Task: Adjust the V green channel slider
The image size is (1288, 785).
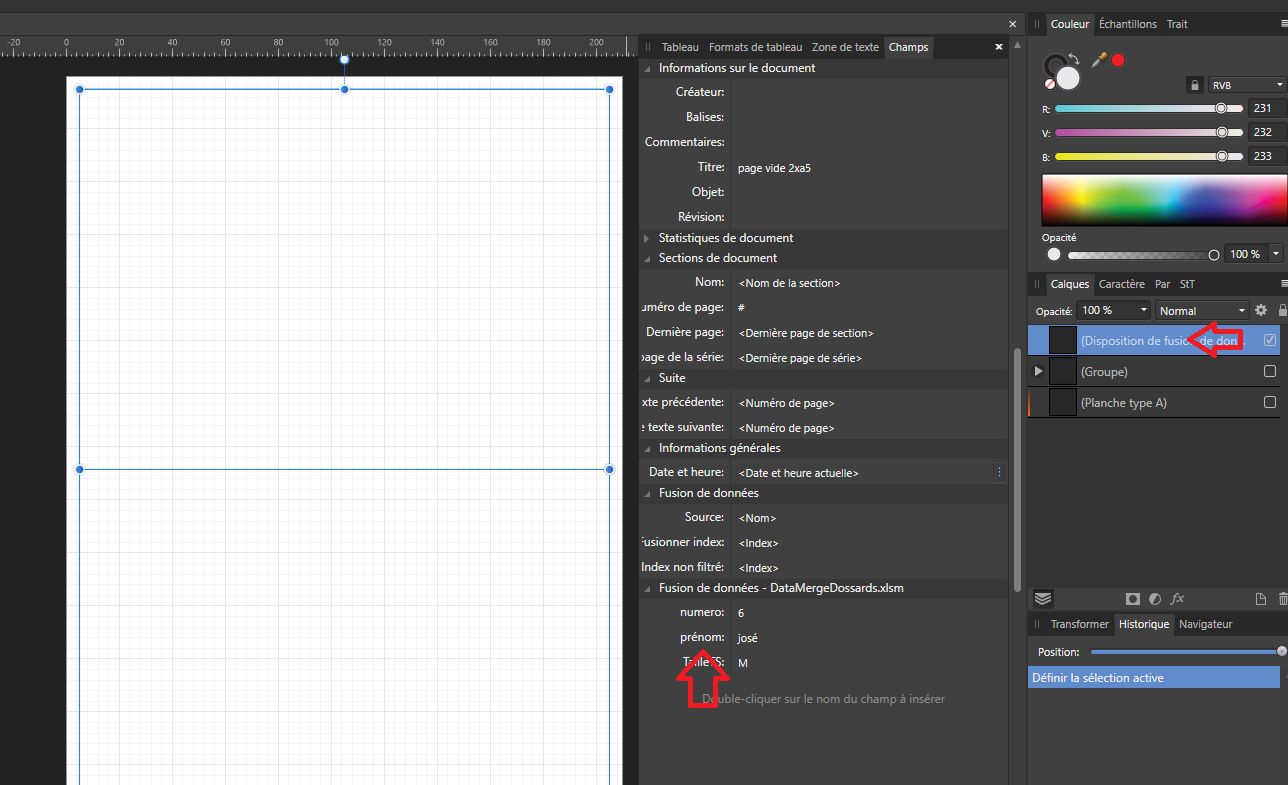Action: coord(1149,132)
